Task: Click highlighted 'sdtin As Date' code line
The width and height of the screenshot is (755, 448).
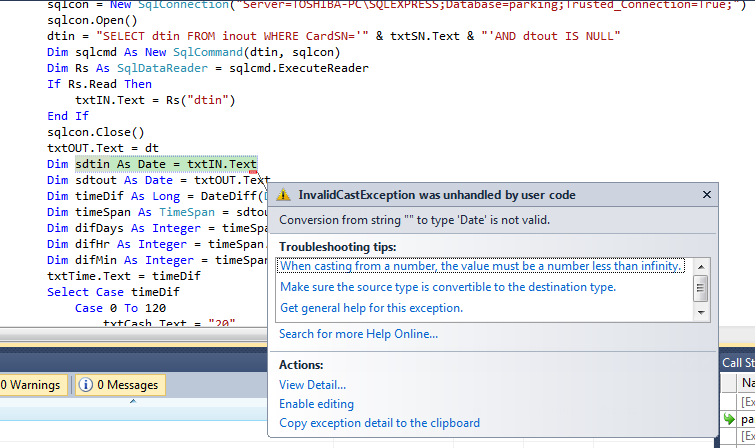Action: coord(165,164)
